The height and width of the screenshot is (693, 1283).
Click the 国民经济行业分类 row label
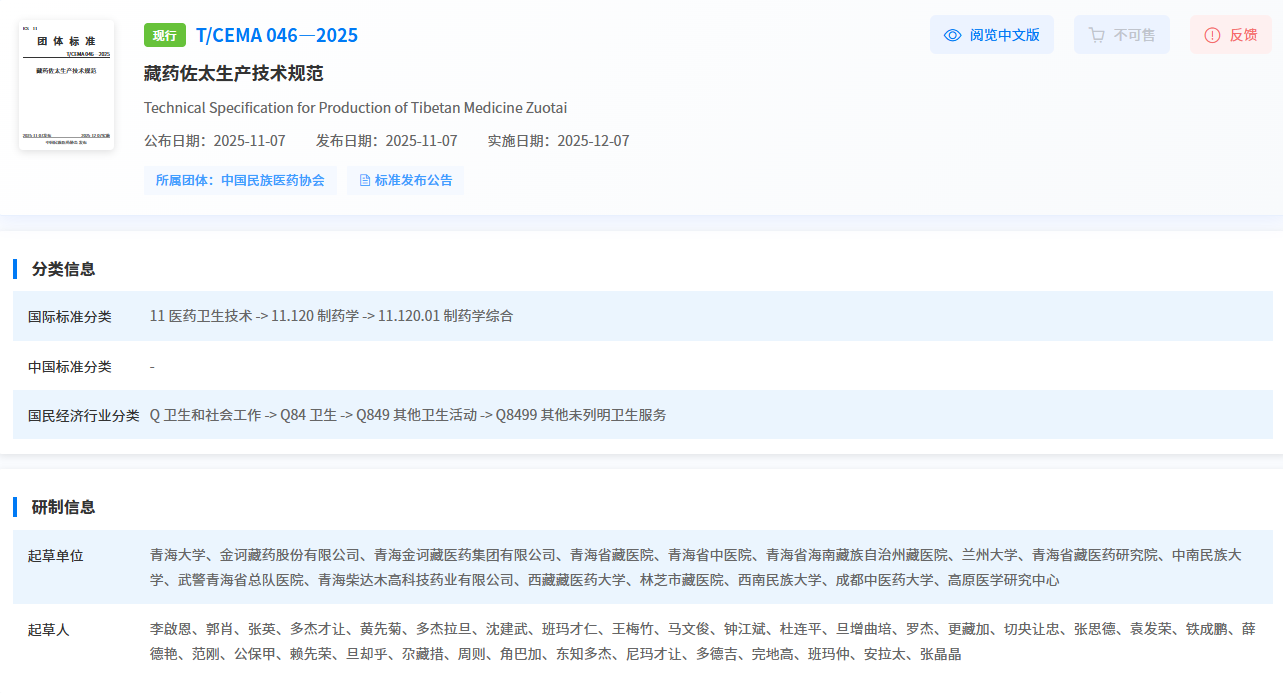point(84,415)
